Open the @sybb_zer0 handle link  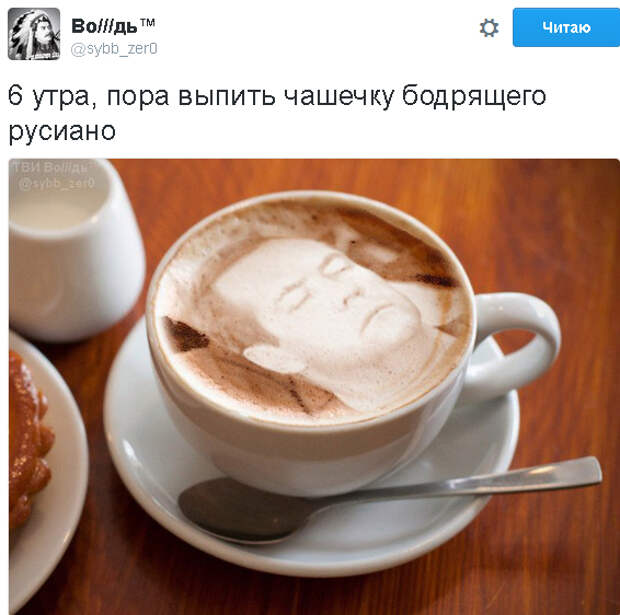(x=114, y=49)
